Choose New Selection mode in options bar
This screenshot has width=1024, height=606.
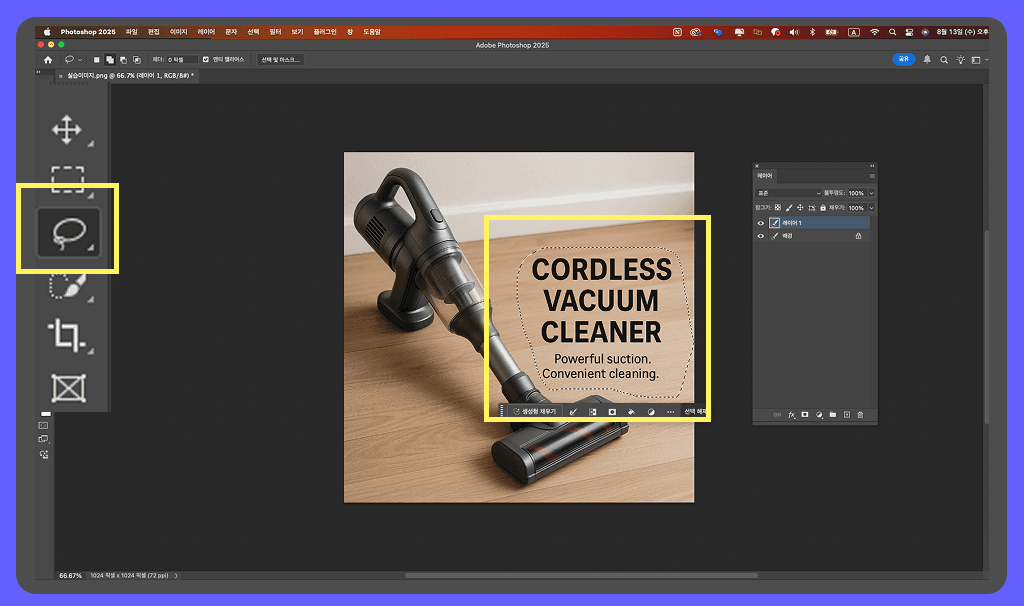click(97, 59)
